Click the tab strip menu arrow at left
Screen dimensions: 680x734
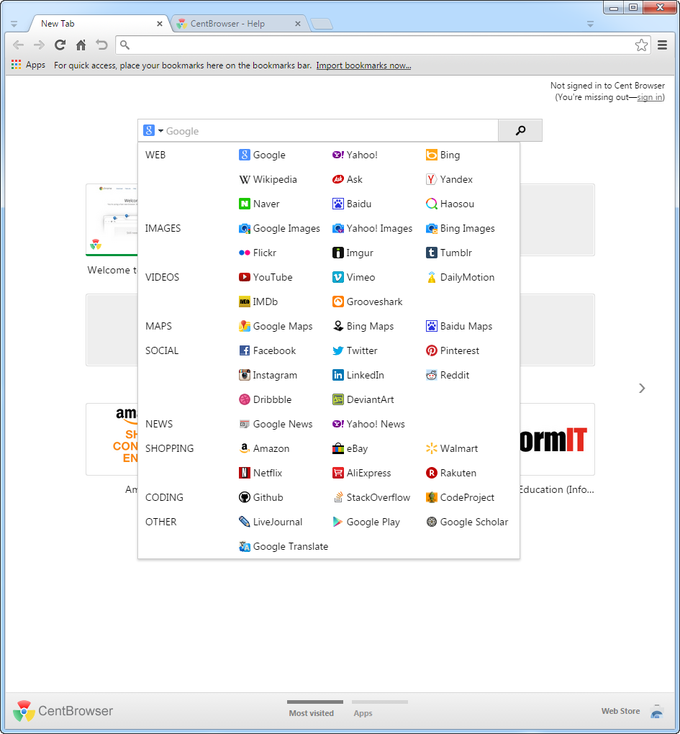tap(14, 24)
